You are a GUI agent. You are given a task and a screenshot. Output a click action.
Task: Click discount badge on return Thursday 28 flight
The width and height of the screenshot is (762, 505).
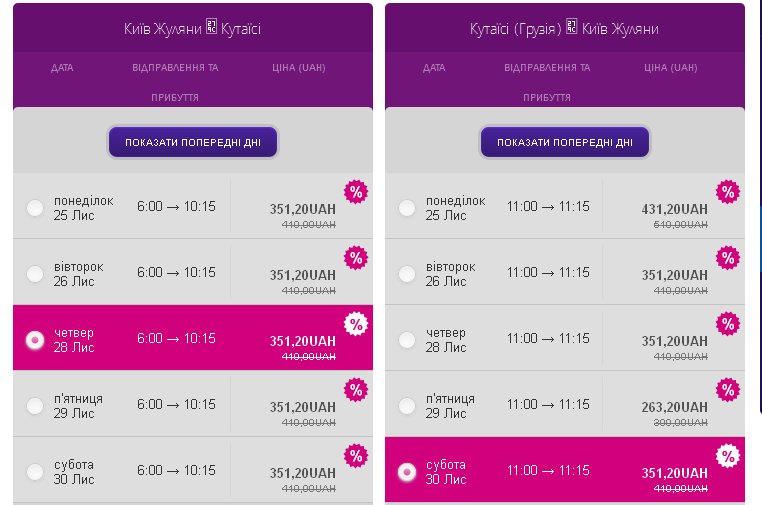728,324
